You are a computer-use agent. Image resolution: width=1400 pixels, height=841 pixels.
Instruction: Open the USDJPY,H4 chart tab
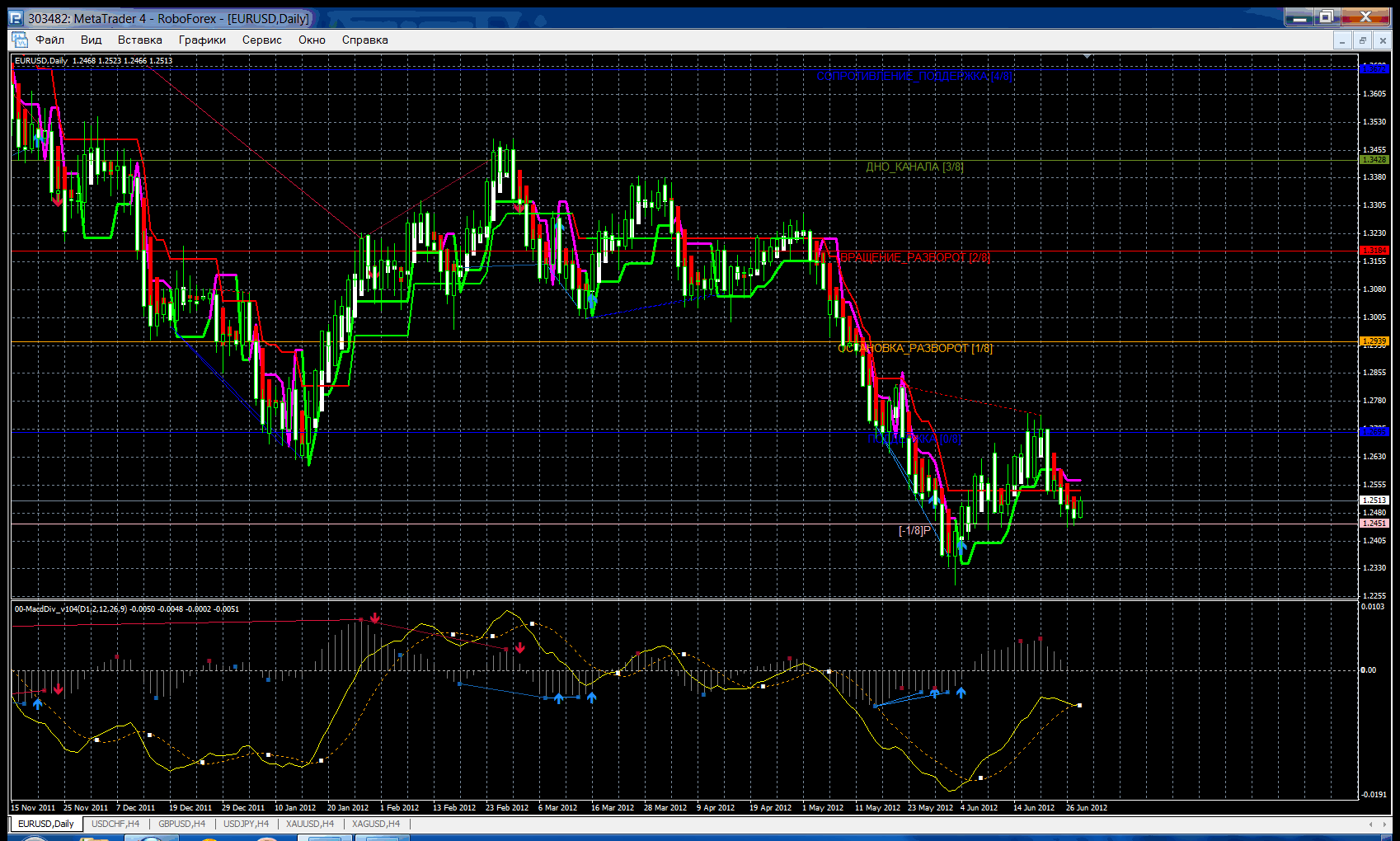247,824
